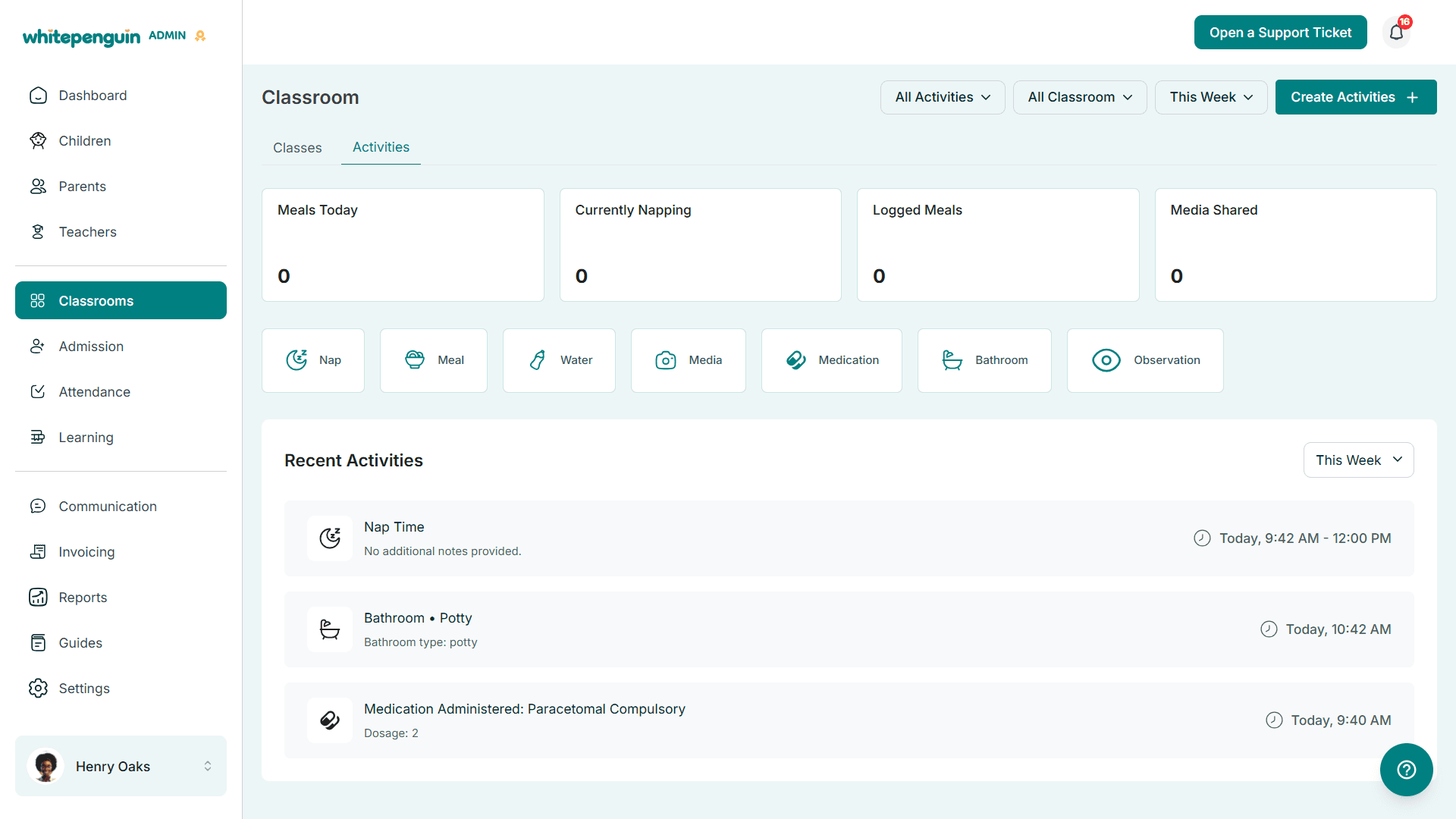Click the Admission sidebar icon
The width and height of the screenshot is (1456, 819).
click(38, 347)
